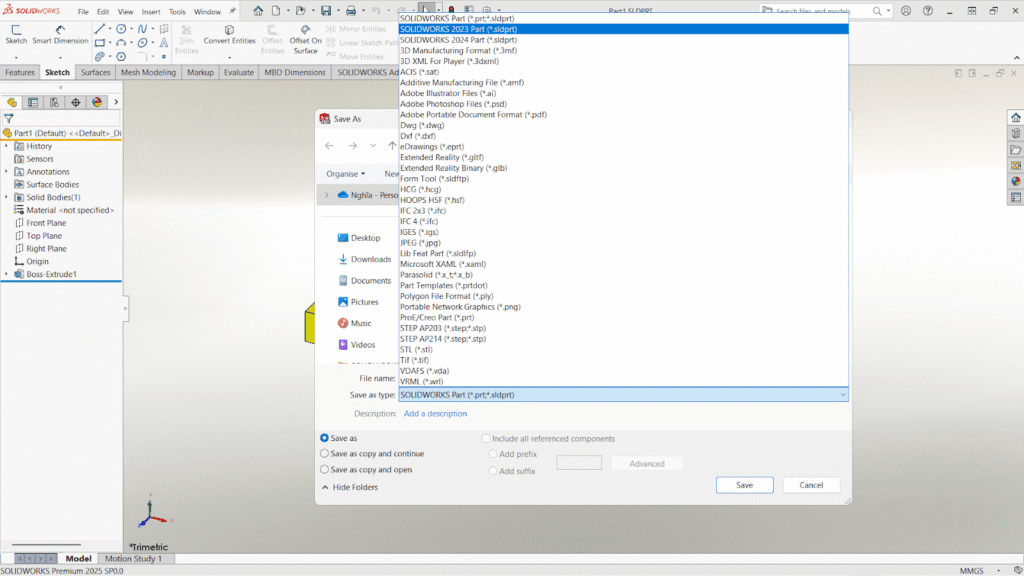Click the Print icon in toolbar
Image resolution: width=1024 pixels, height=576 pixels.
[351, 11]
